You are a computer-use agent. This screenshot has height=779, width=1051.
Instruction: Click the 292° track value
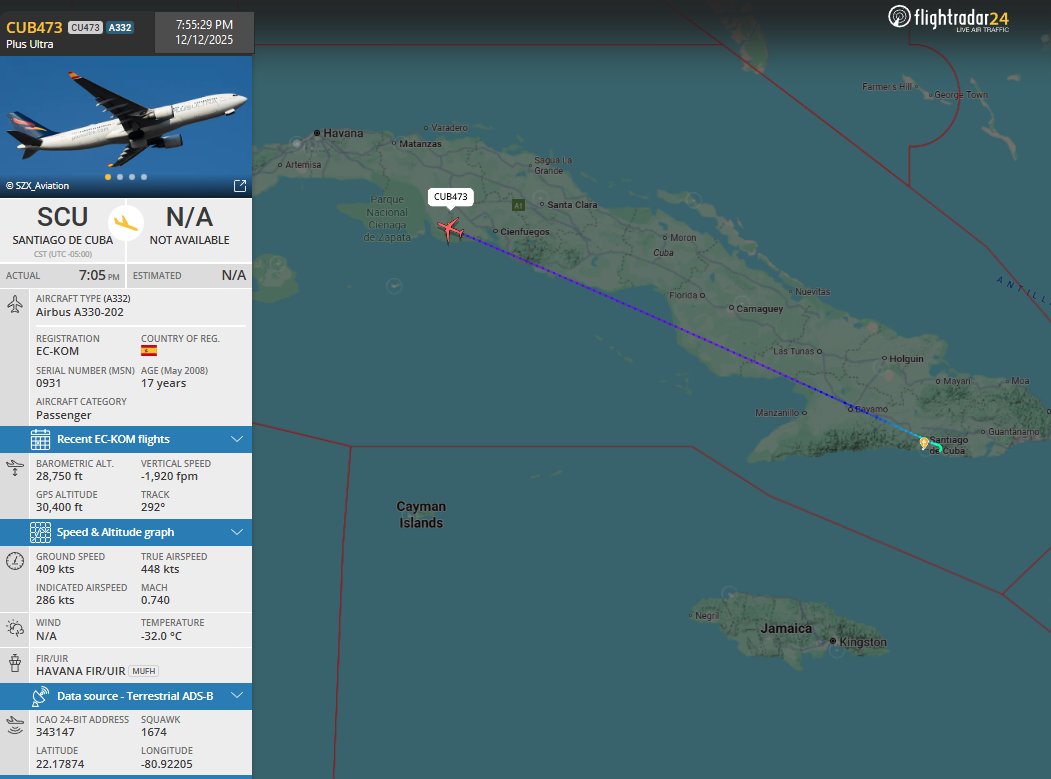pos(153,507)
